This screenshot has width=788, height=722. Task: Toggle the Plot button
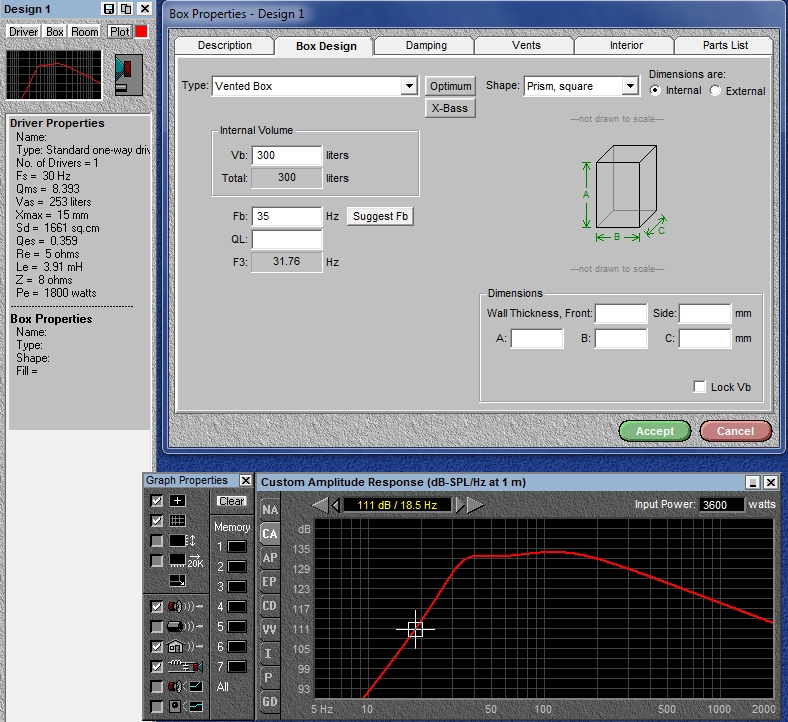[120, 32]
